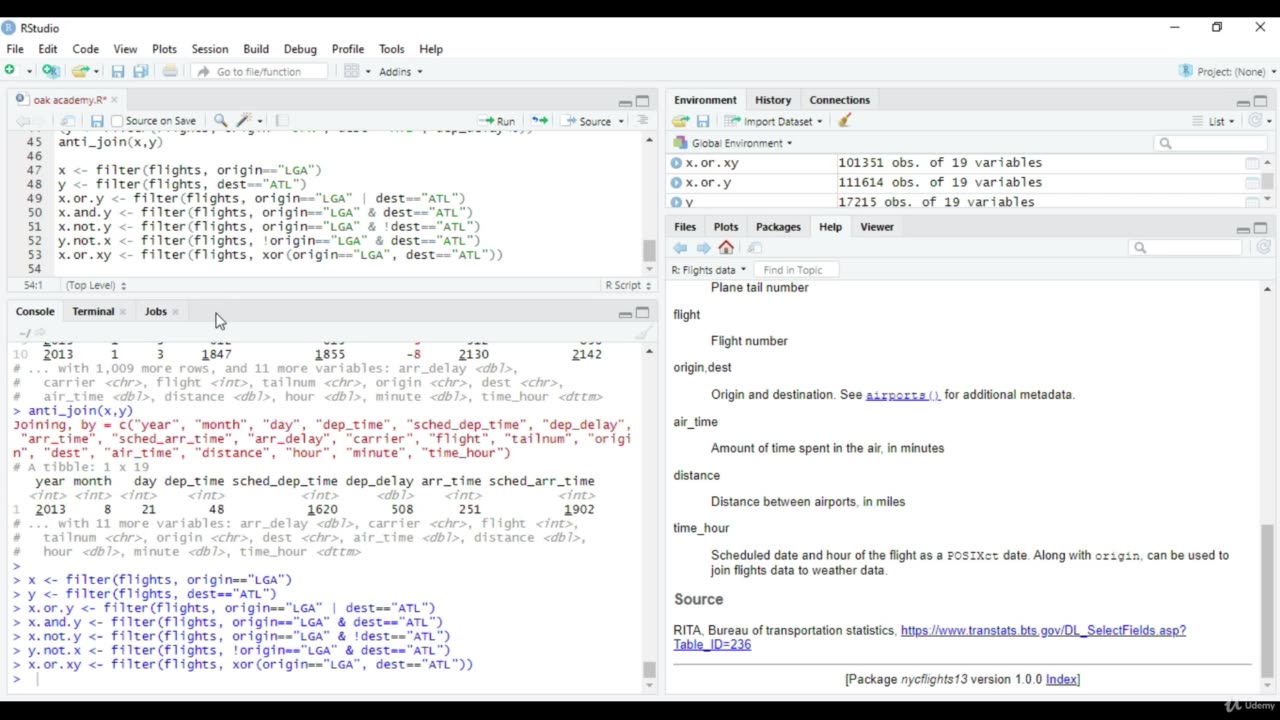Clear environment objects with broom icon
Screen dimensions: 1280x720
[x=845, y=121]
